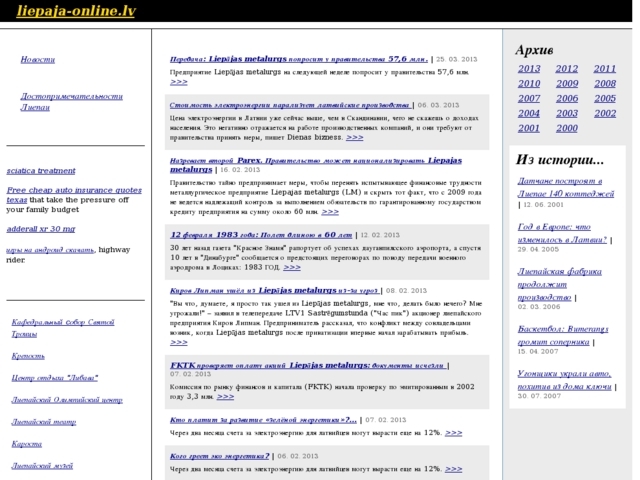
Task: Open article on electricity cost paralyzing production
Action: pyautogui.click(x=291, y=104)
